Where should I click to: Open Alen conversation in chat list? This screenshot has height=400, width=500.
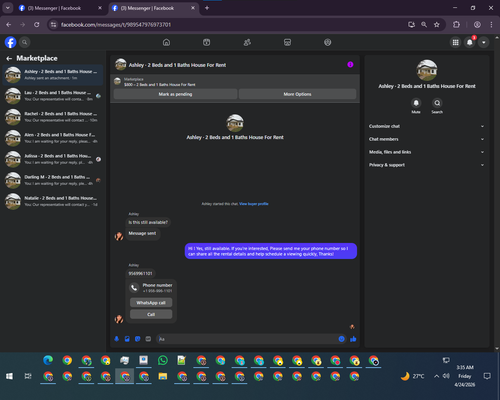(53, 138)
